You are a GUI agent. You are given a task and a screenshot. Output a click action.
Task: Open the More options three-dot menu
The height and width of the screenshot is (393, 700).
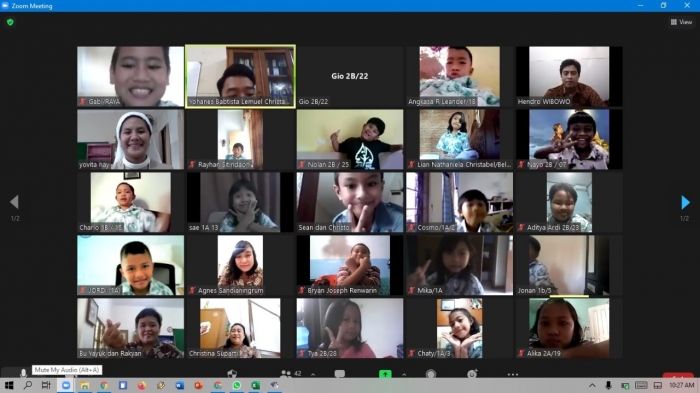point(513,374)
